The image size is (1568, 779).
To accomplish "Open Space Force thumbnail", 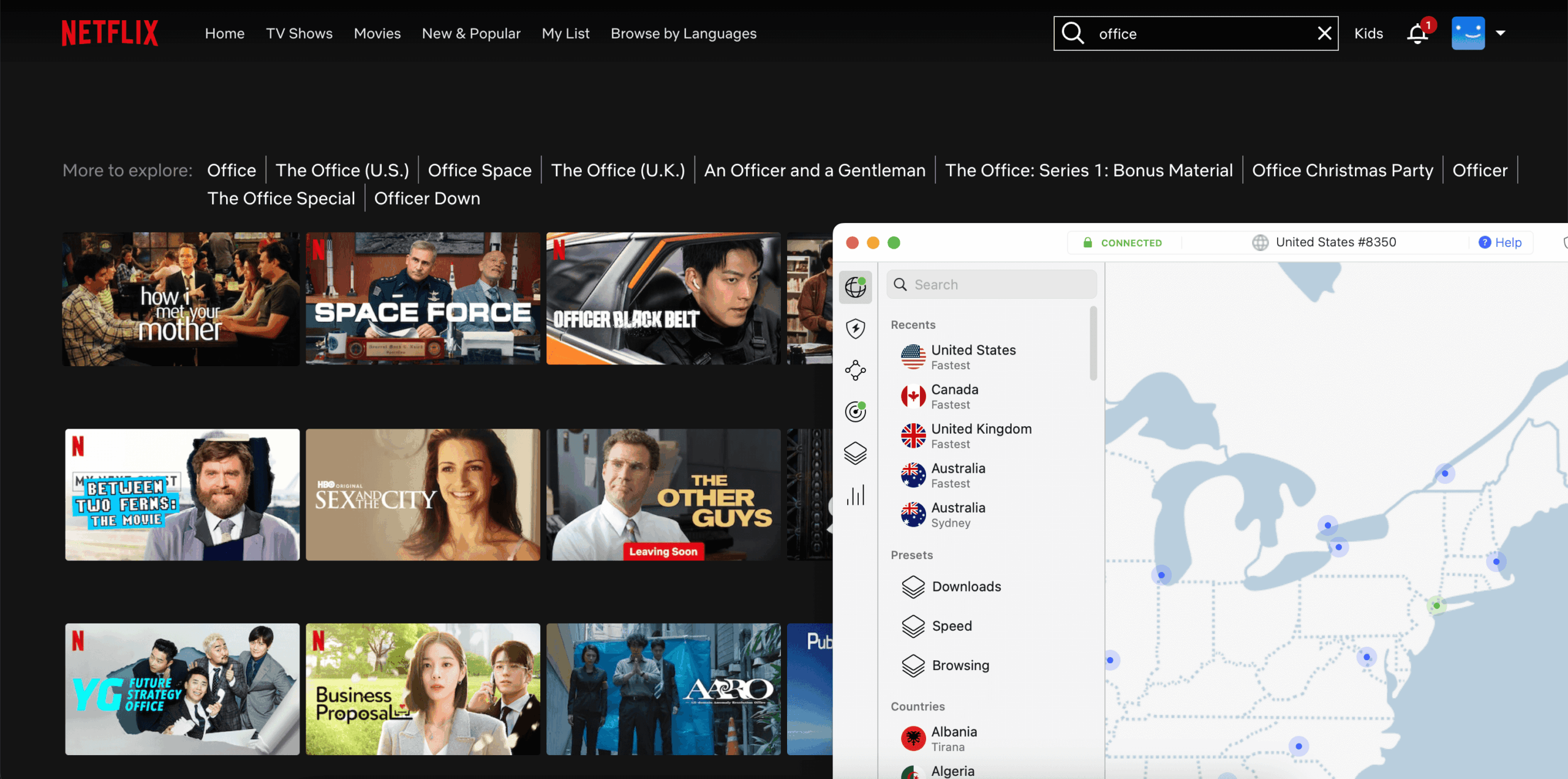I will 423,299.
